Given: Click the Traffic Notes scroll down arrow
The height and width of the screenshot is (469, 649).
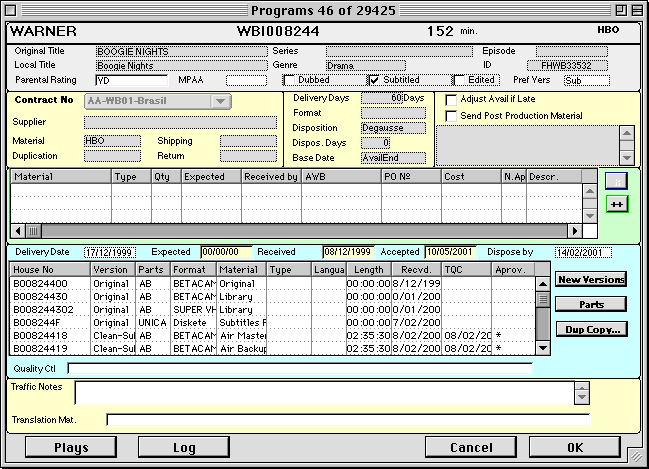Looking at the screenshot, I should (x=582, y=398).
